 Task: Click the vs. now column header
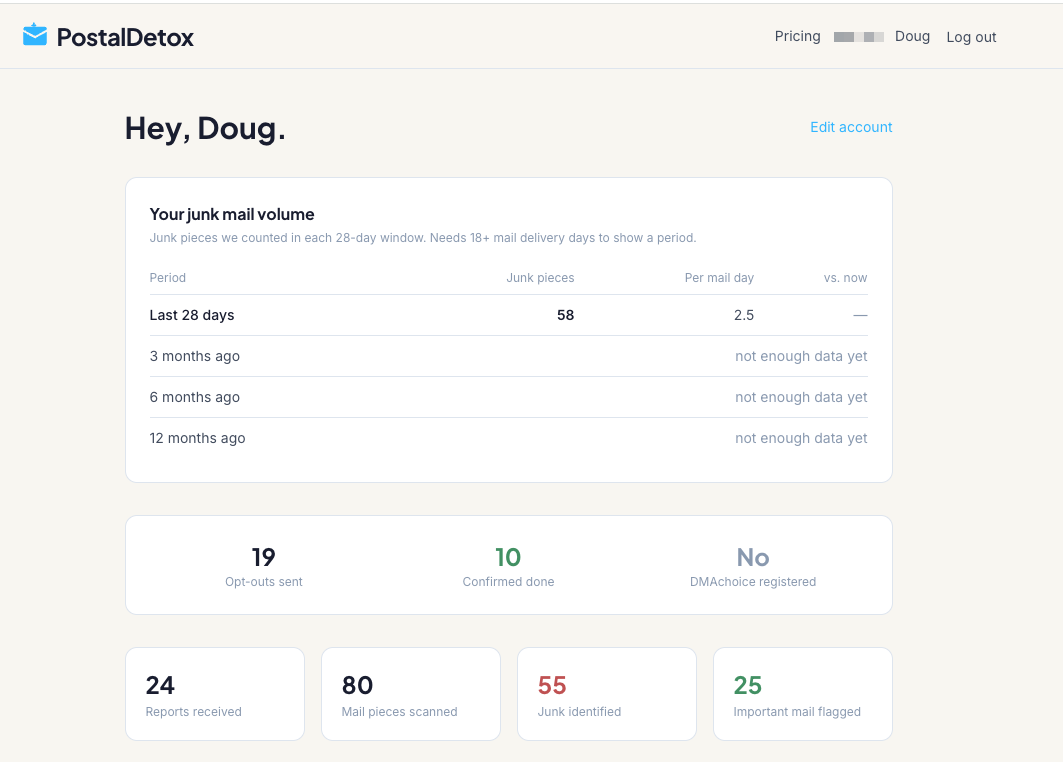click(x=845, y=278)
